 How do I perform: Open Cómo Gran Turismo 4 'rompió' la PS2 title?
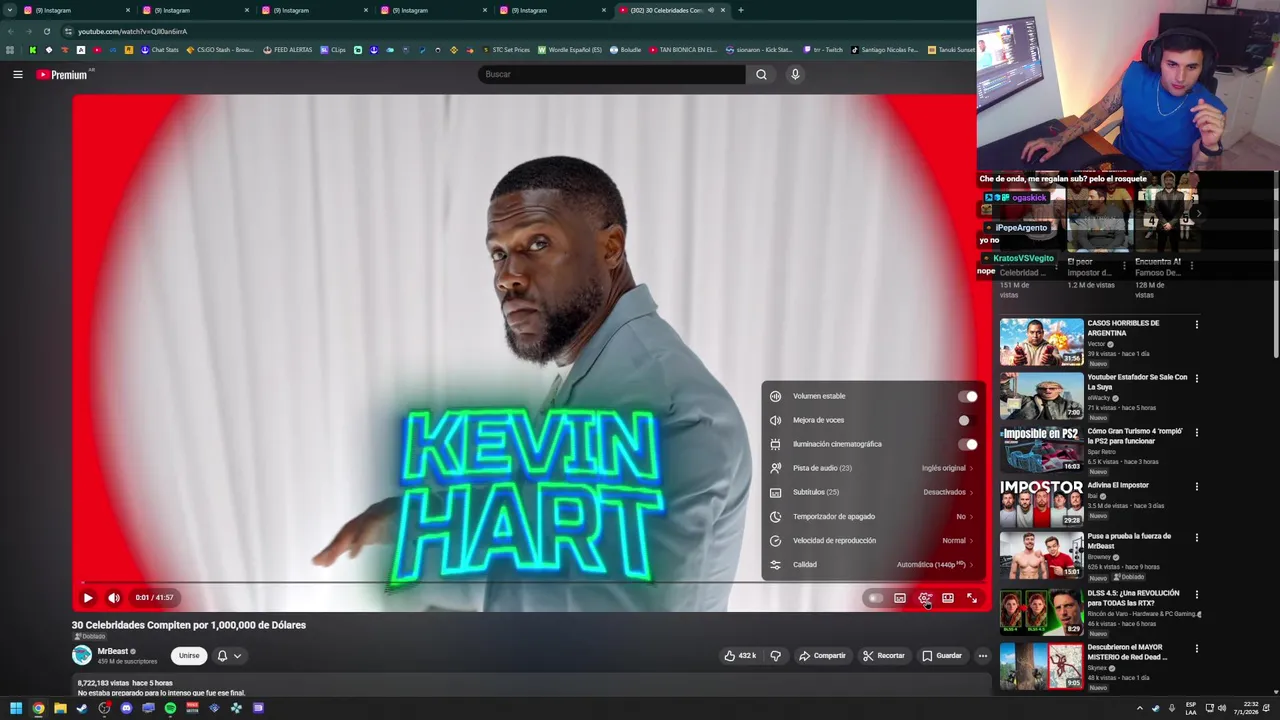[x=1137, y=436]
